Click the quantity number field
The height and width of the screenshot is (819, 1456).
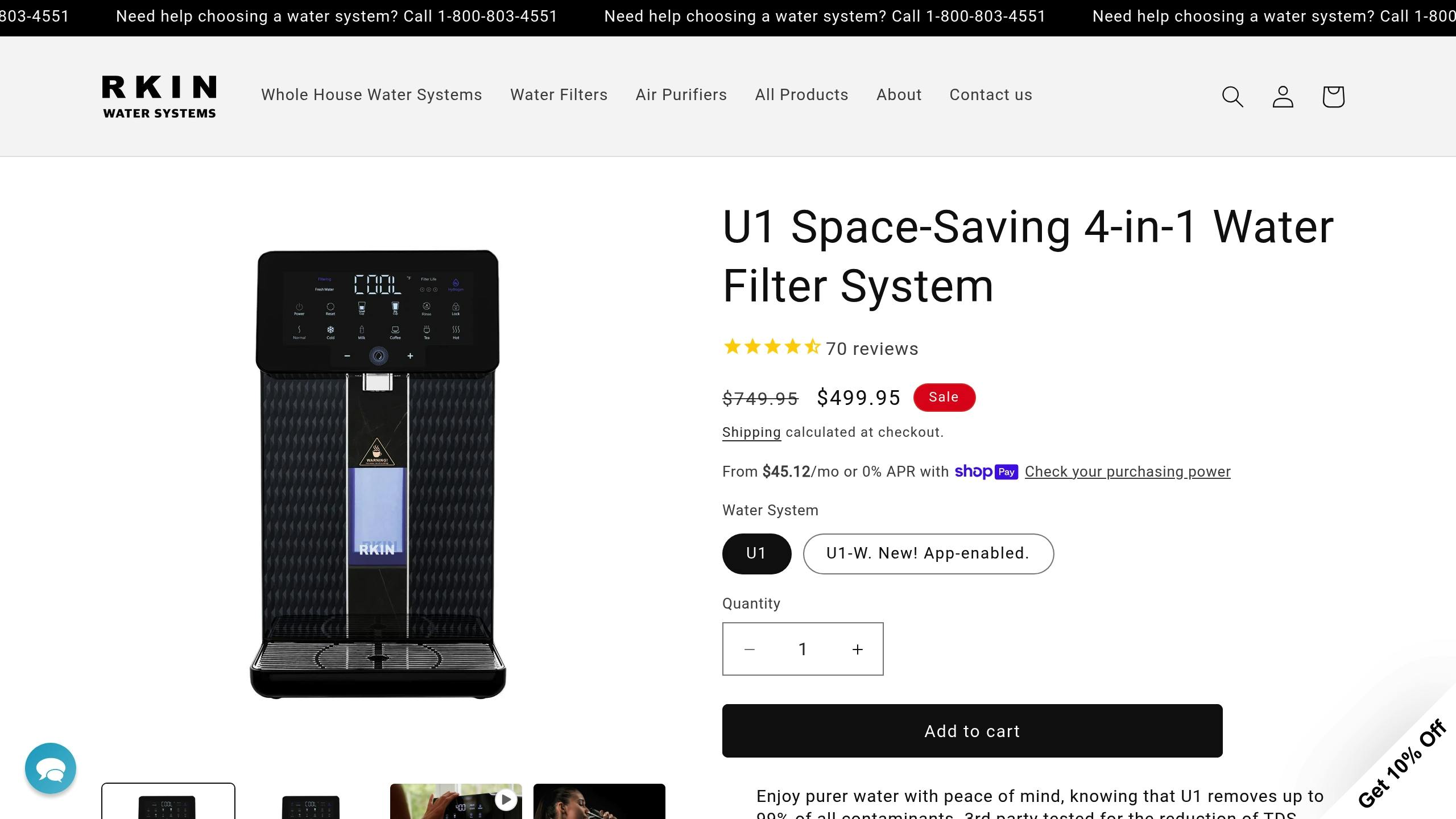(803, 649)
